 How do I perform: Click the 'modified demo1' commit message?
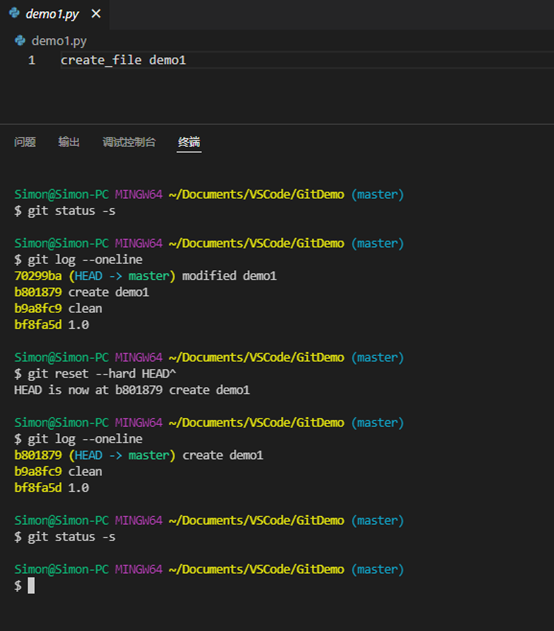pos(229,276)
